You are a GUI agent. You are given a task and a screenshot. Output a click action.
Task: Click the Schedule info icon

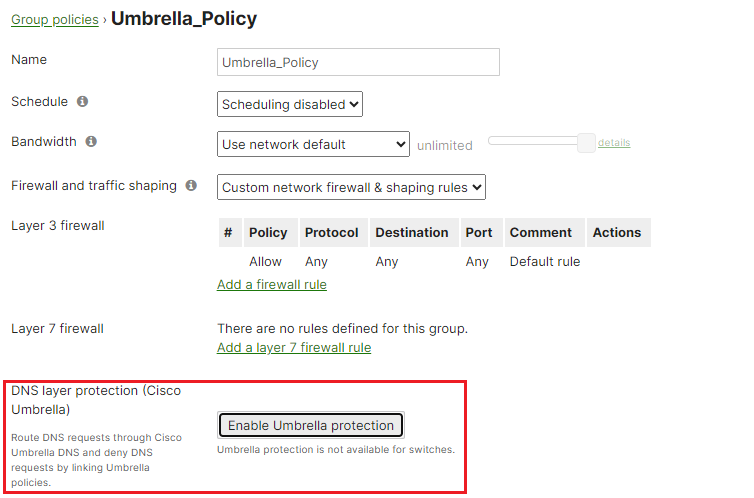(83, 101)
